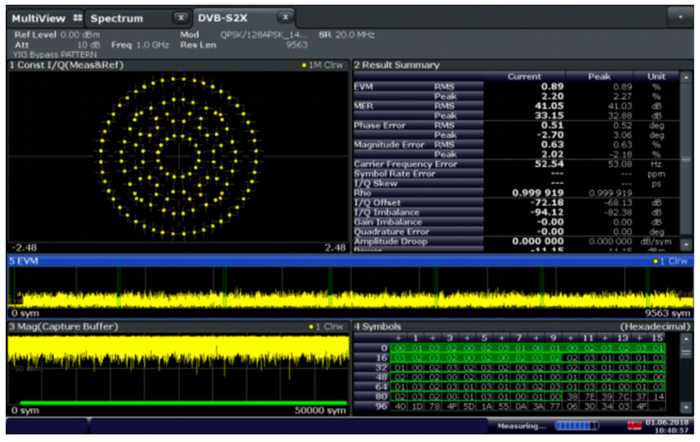Switch to the MultiView tab

click(38, 18)
